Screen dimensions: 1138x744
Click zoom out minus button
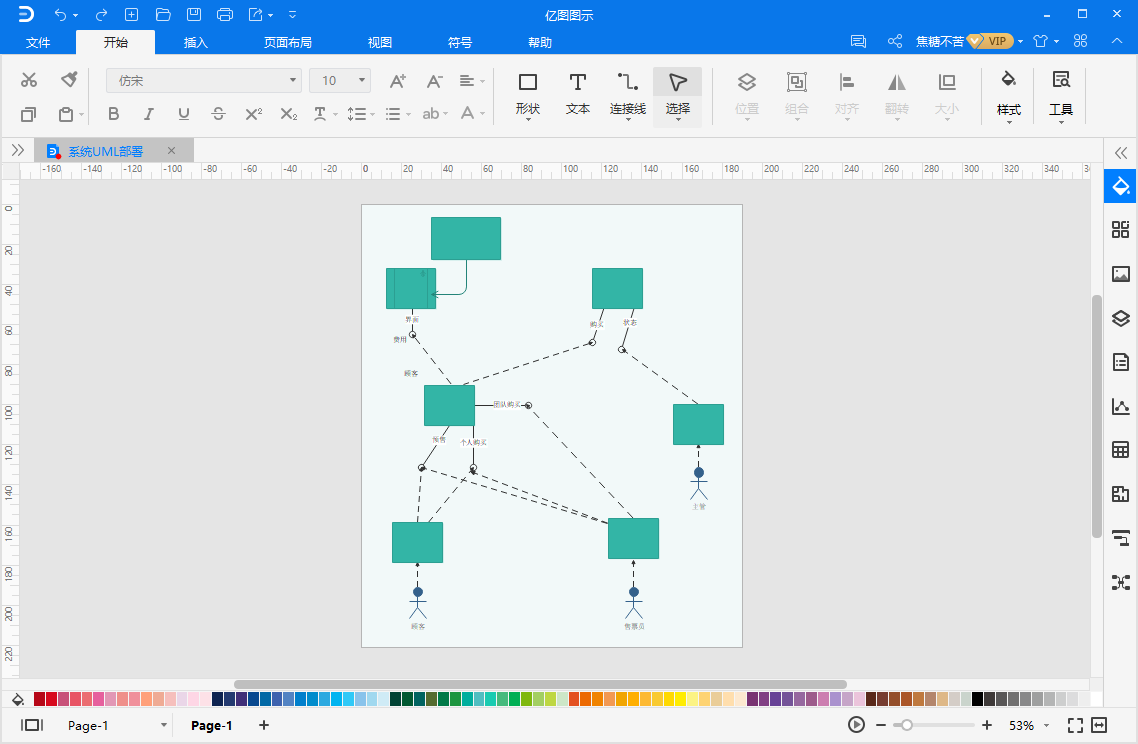pyautogui.click(x=880, y=725)
